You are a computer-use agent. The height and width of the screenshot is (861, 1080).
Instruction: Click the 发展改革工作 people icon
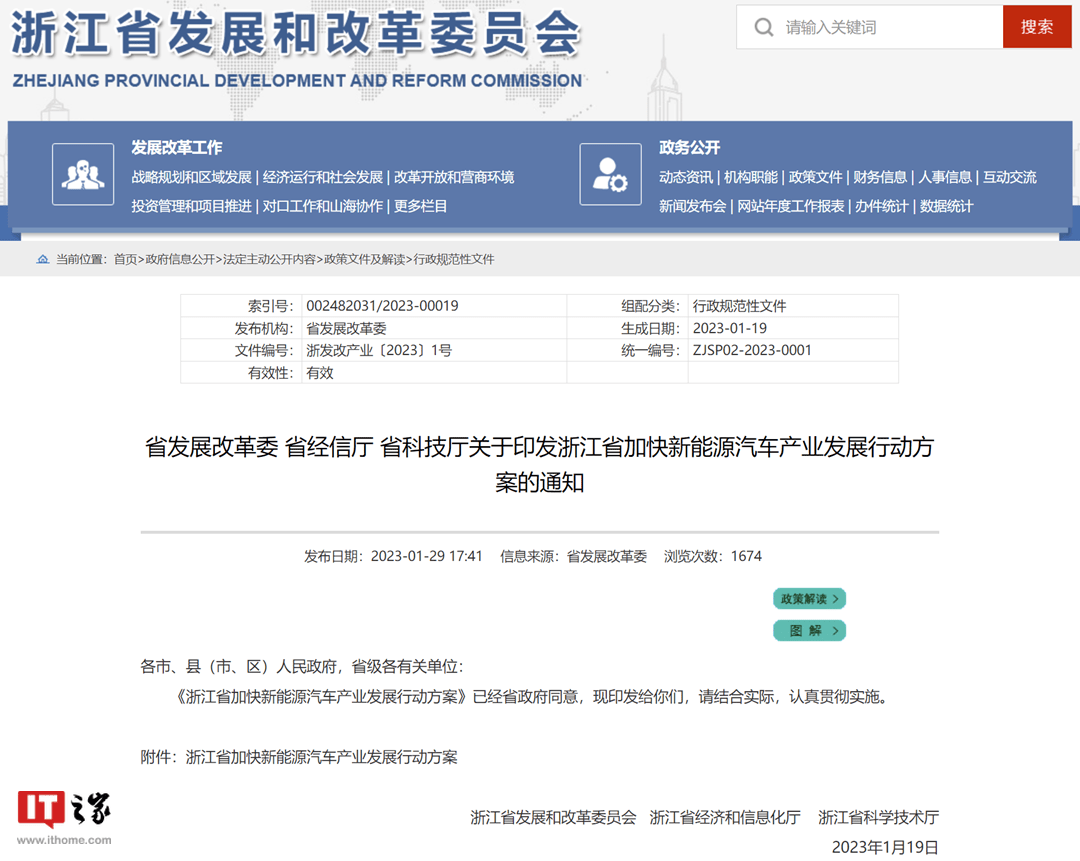pyautogui.click(x=83, y=174)
